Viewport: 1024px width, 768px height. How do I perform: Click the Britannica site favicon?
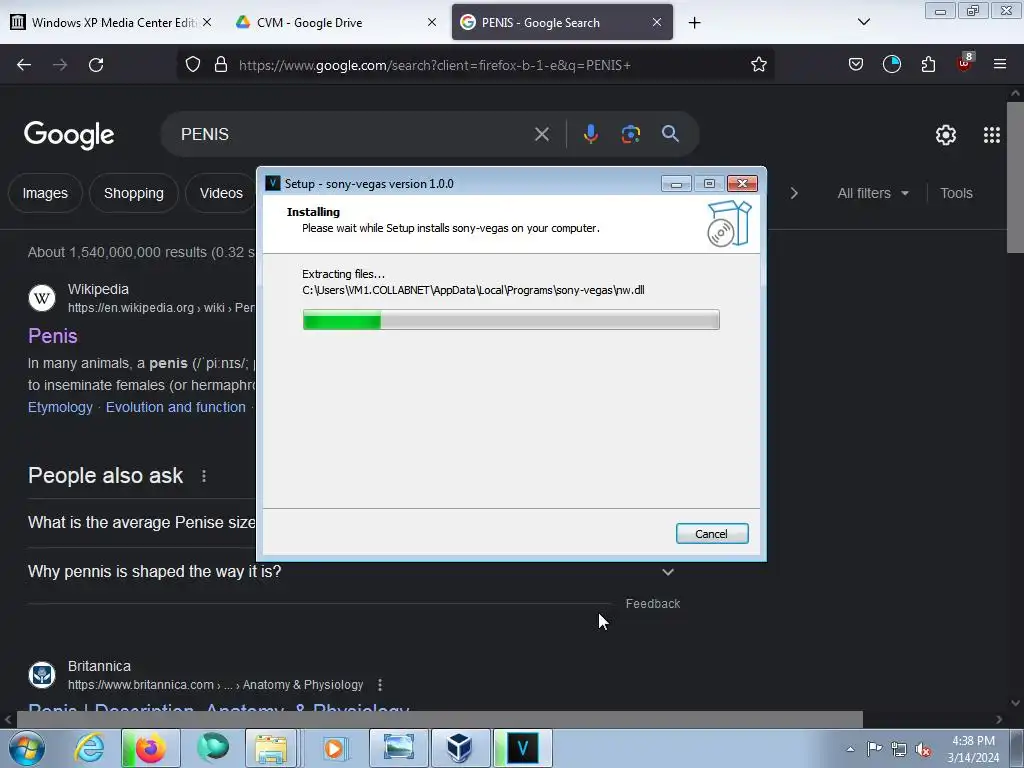pos(42,675)
